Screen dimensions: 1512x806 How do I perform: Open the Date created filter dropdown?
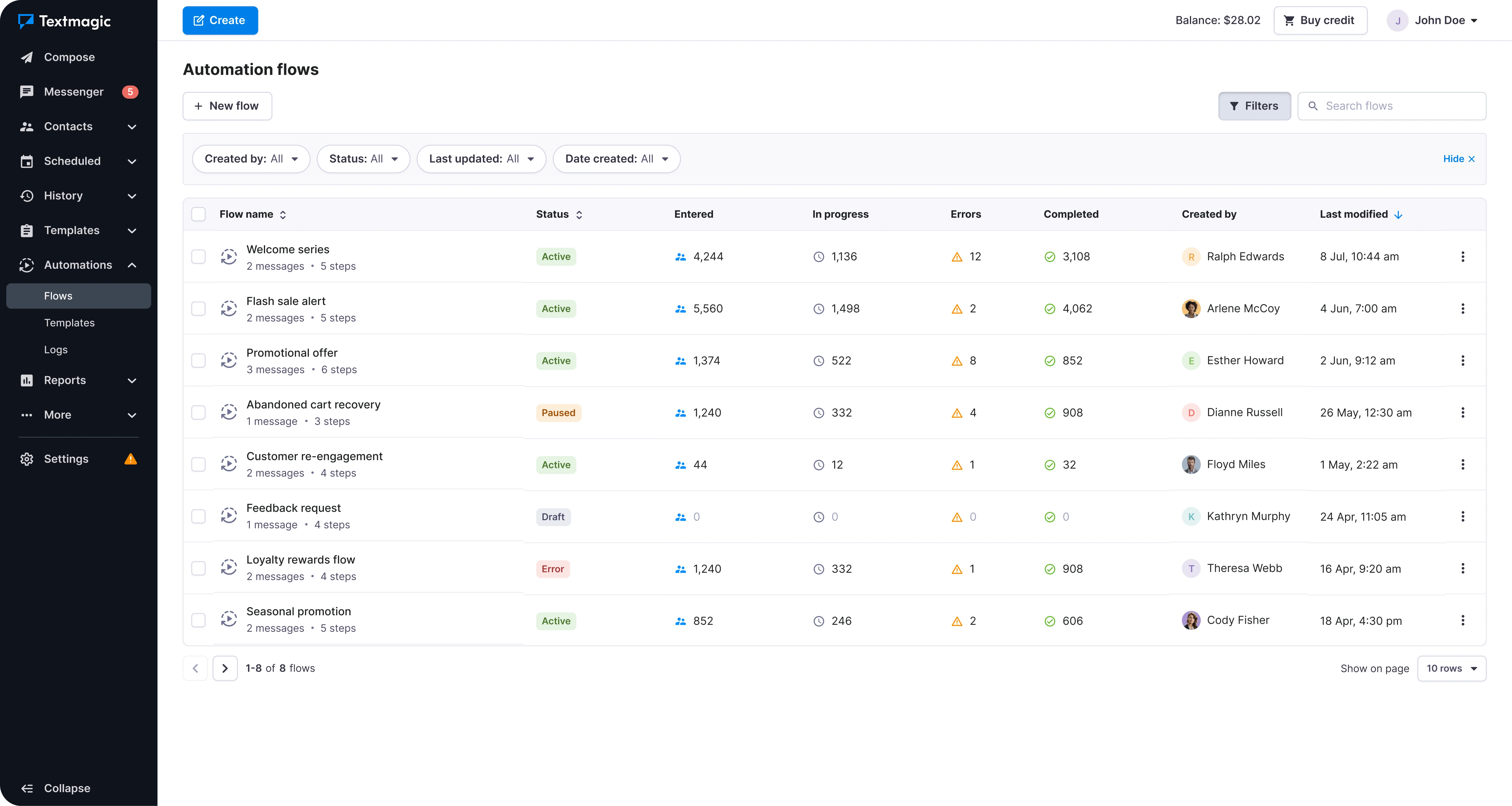616,159
